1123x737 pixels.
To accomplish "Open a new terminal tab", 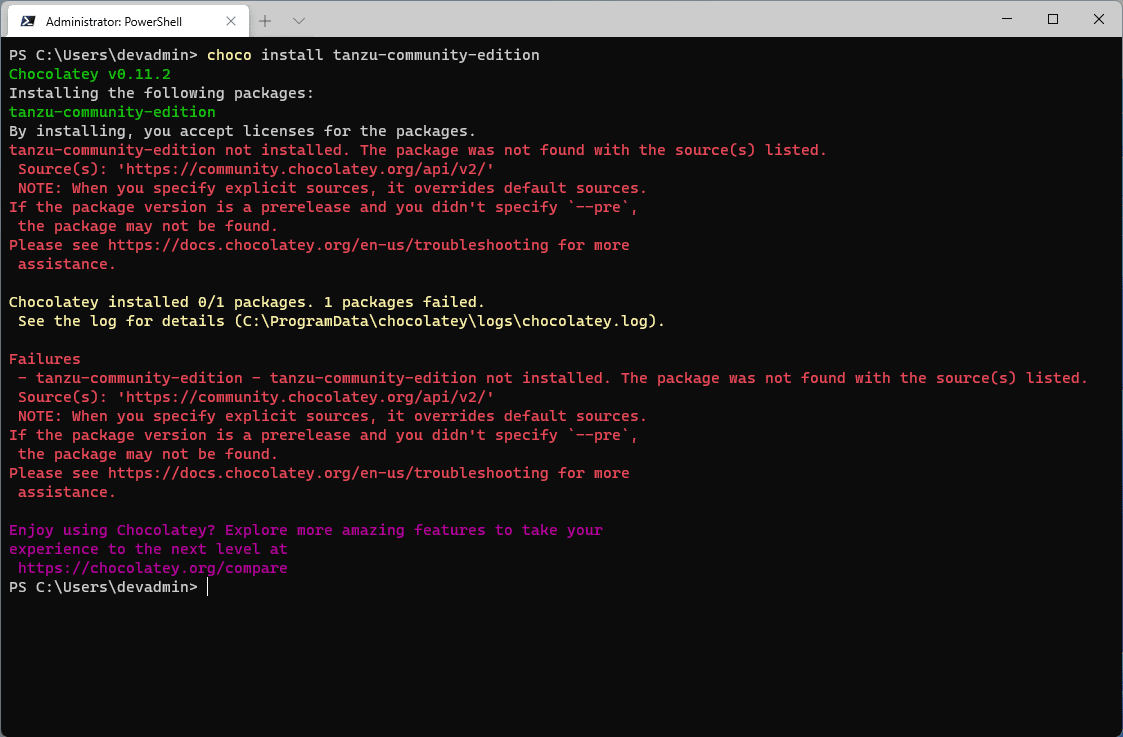I will tap(265, 20).
